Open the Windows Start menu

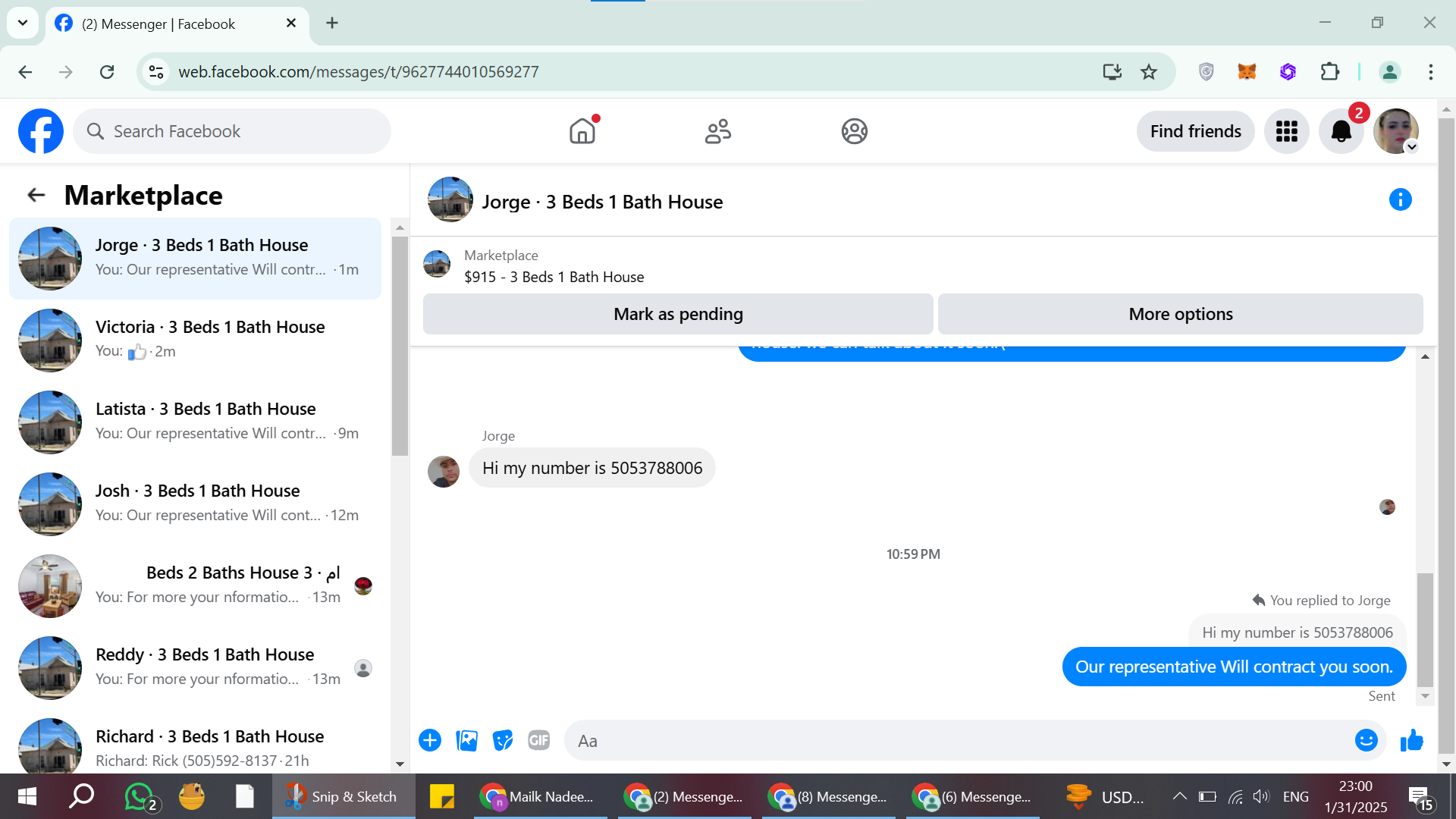(x=27, y=796)
